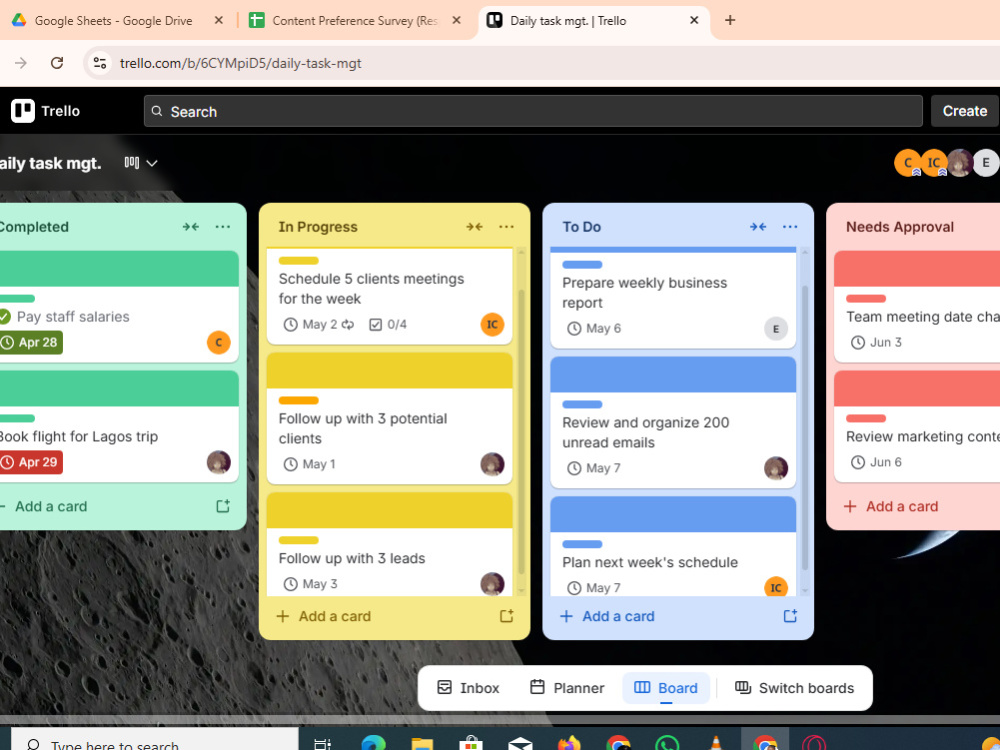Viewport: 1000px width, 750px height.
Task: Open the IC board member avatar in header
Action: pyautogui.click(x=934, y=163)
